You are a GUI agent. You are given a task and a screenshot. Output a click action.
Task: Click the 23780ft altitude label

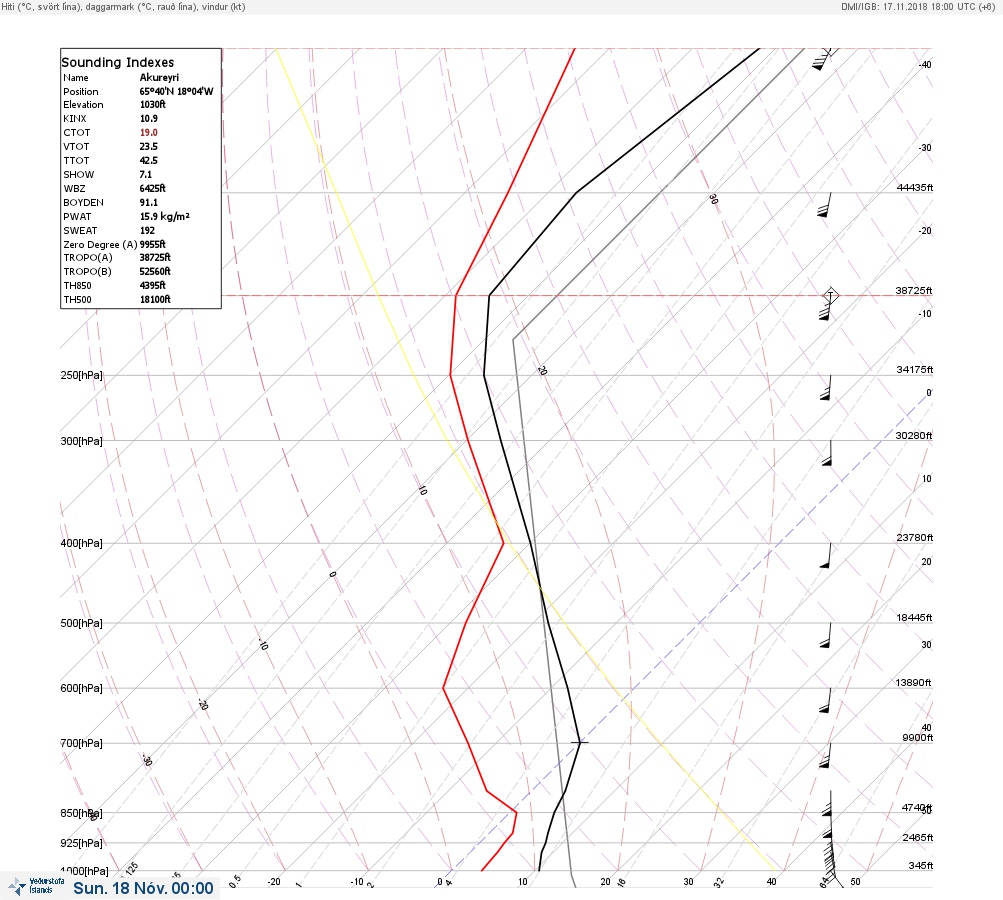pyautogui.click(x=915, y=537)
